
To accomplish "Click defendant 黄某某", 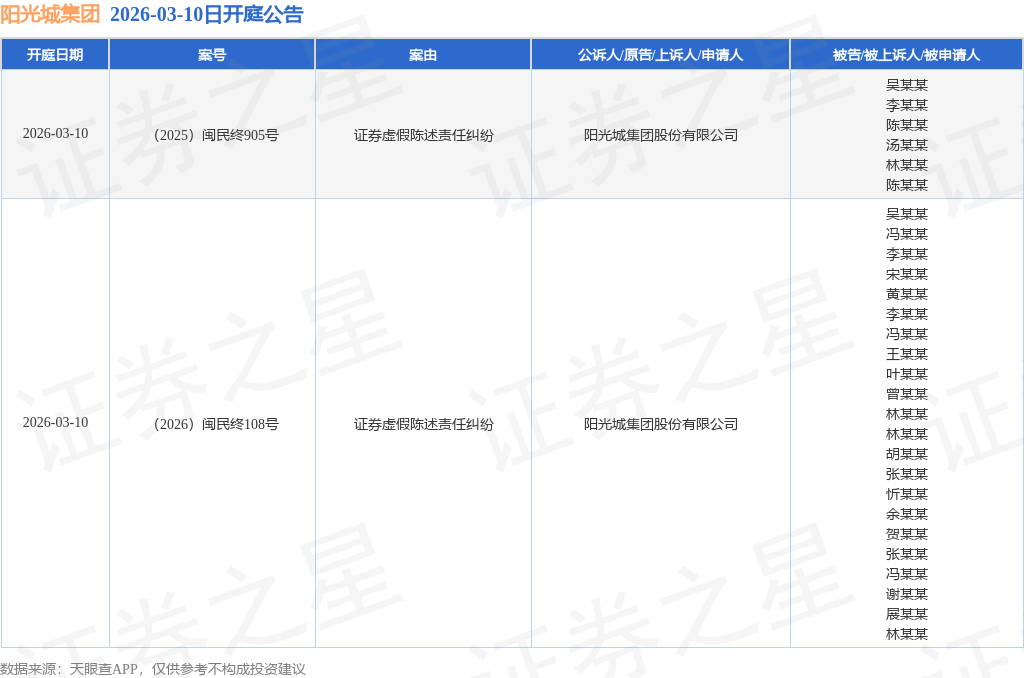I will [x=906, y=294].
